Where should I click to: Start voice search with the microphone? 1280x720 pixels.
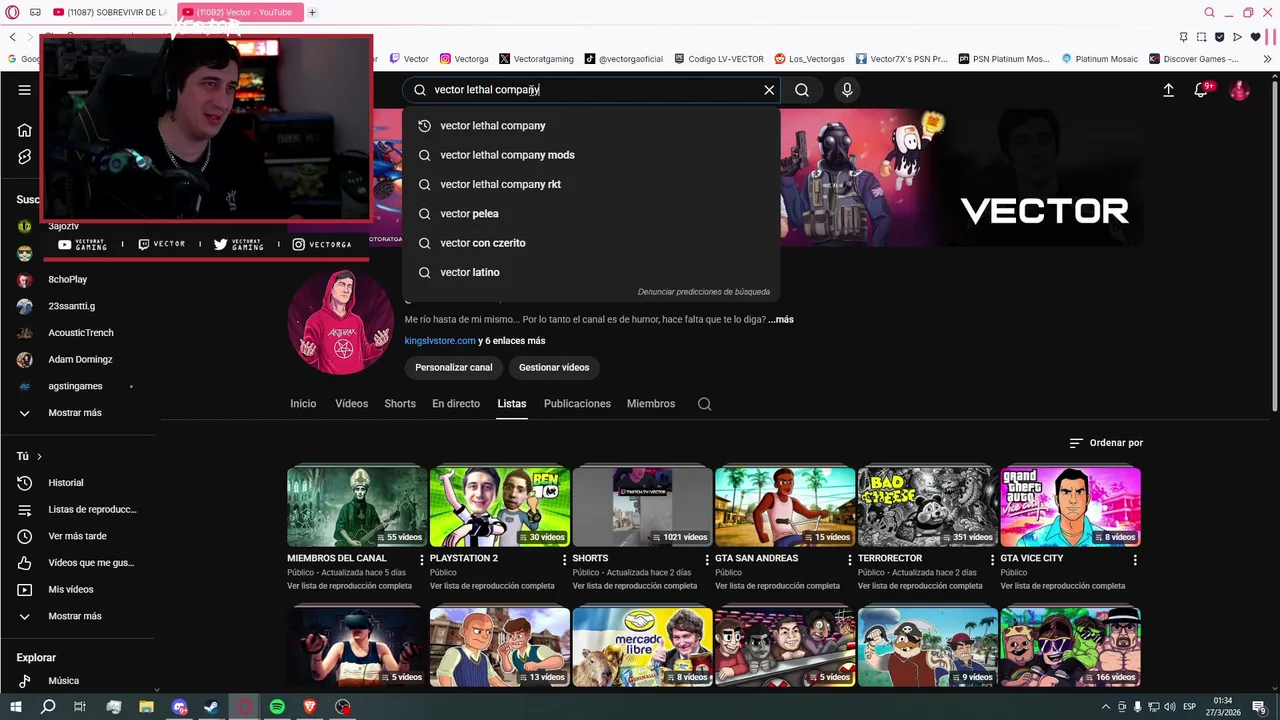(847, 90)
